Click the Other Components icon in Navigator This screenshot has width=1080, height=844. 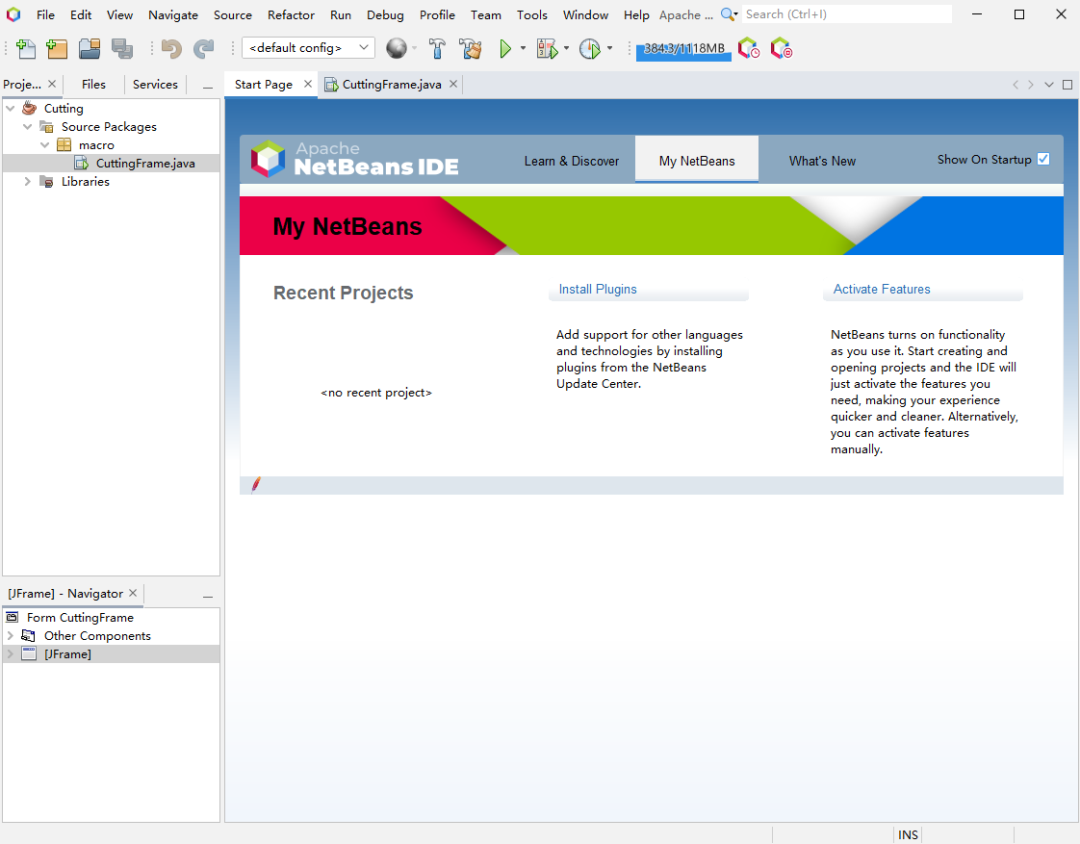click(28, 635)
